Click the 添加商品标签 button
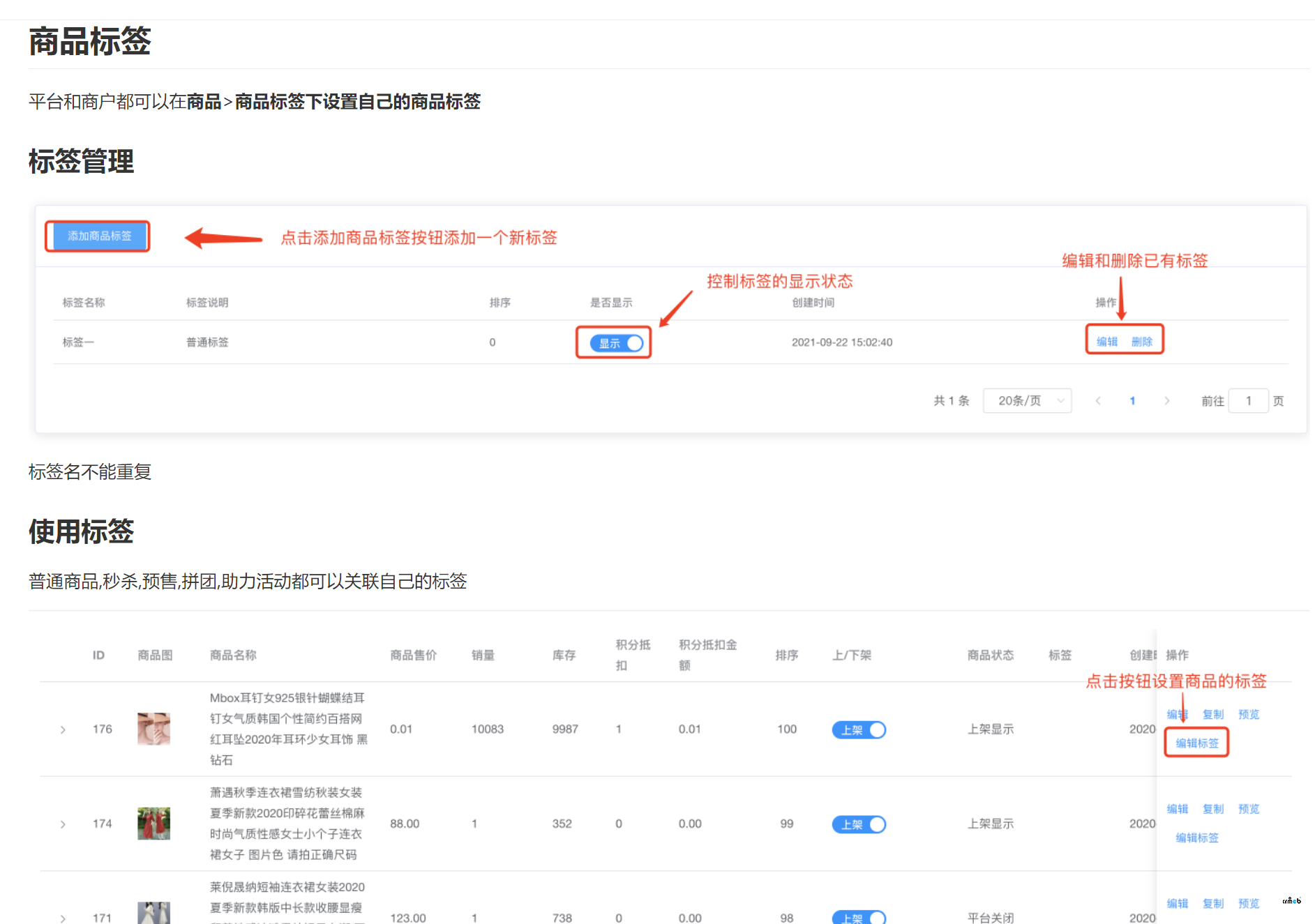Image resolution: width=1315 pixels, height=924 pixels. tap(98, 236)
